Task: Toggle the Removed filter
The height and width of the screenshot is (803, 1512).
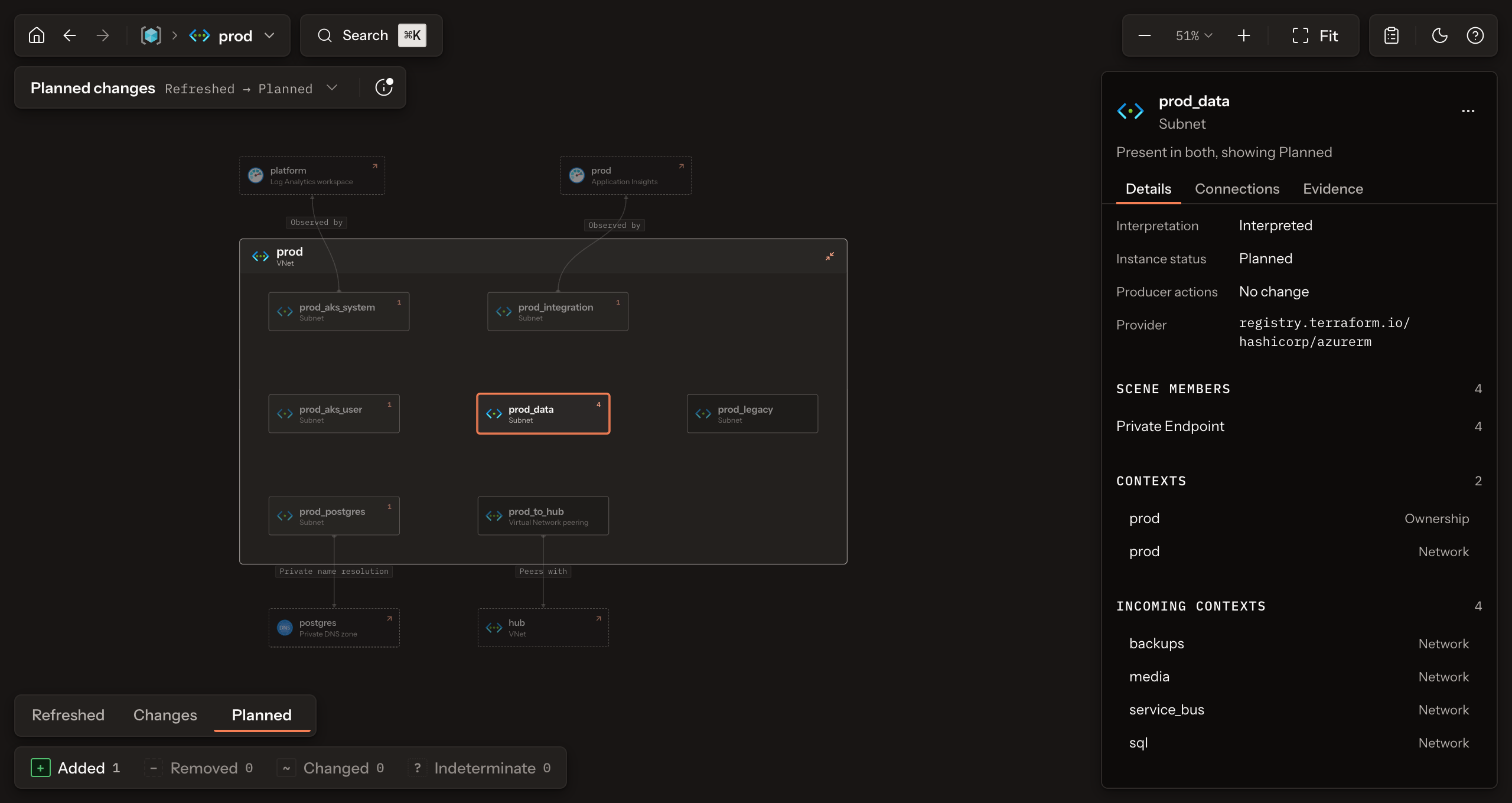Action: click(x=199, y=768)
